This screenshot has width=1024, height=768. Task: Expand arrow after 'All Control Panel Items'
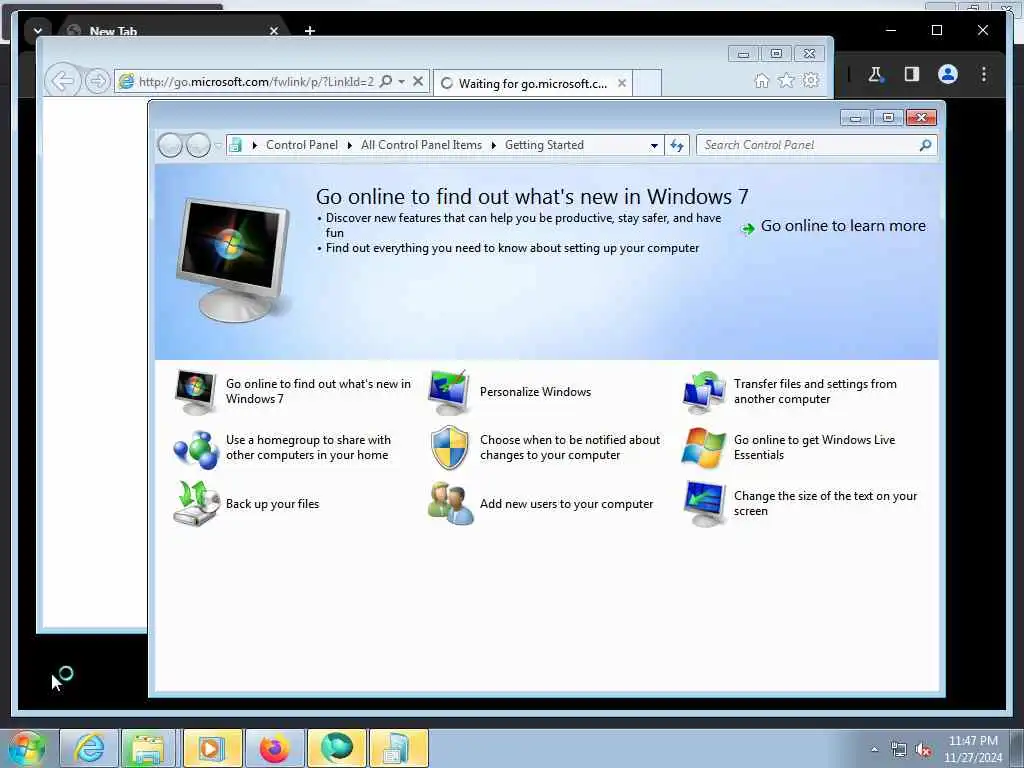[x=494, y=145]
